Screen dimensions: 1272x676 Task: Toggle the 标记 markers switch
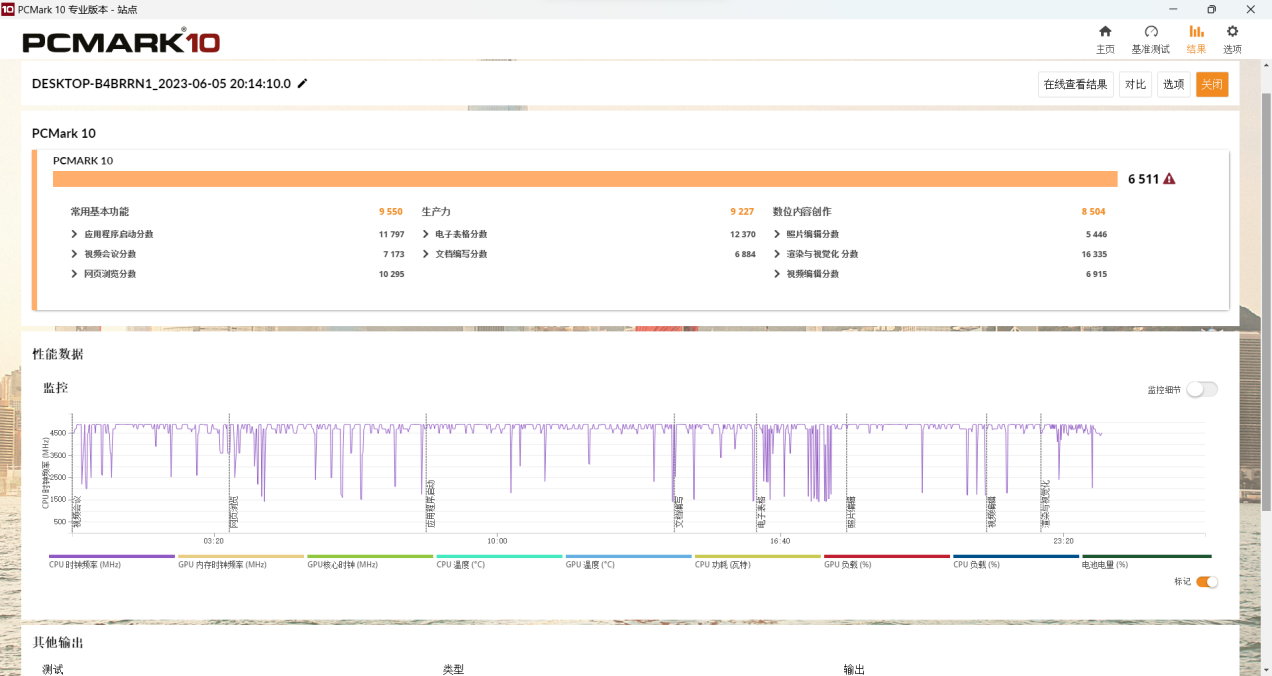click(x=1207, y=581)
